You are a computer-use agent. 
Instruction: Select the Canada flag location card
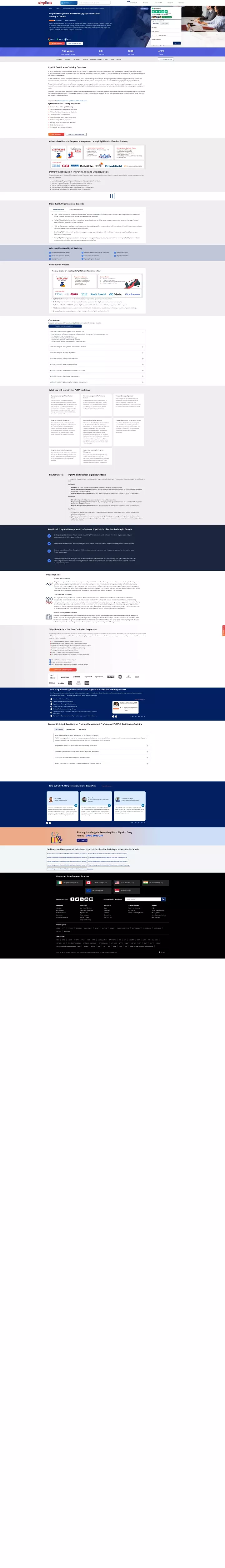98,883
